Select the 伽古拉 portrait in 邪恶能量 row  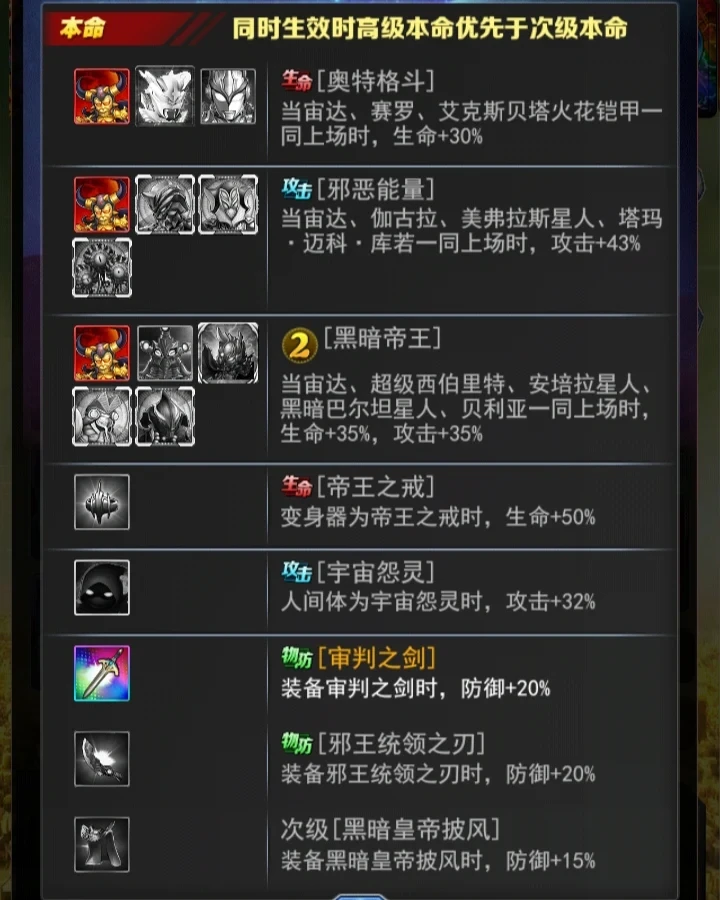pyautogui.click(x=165, y=205)
